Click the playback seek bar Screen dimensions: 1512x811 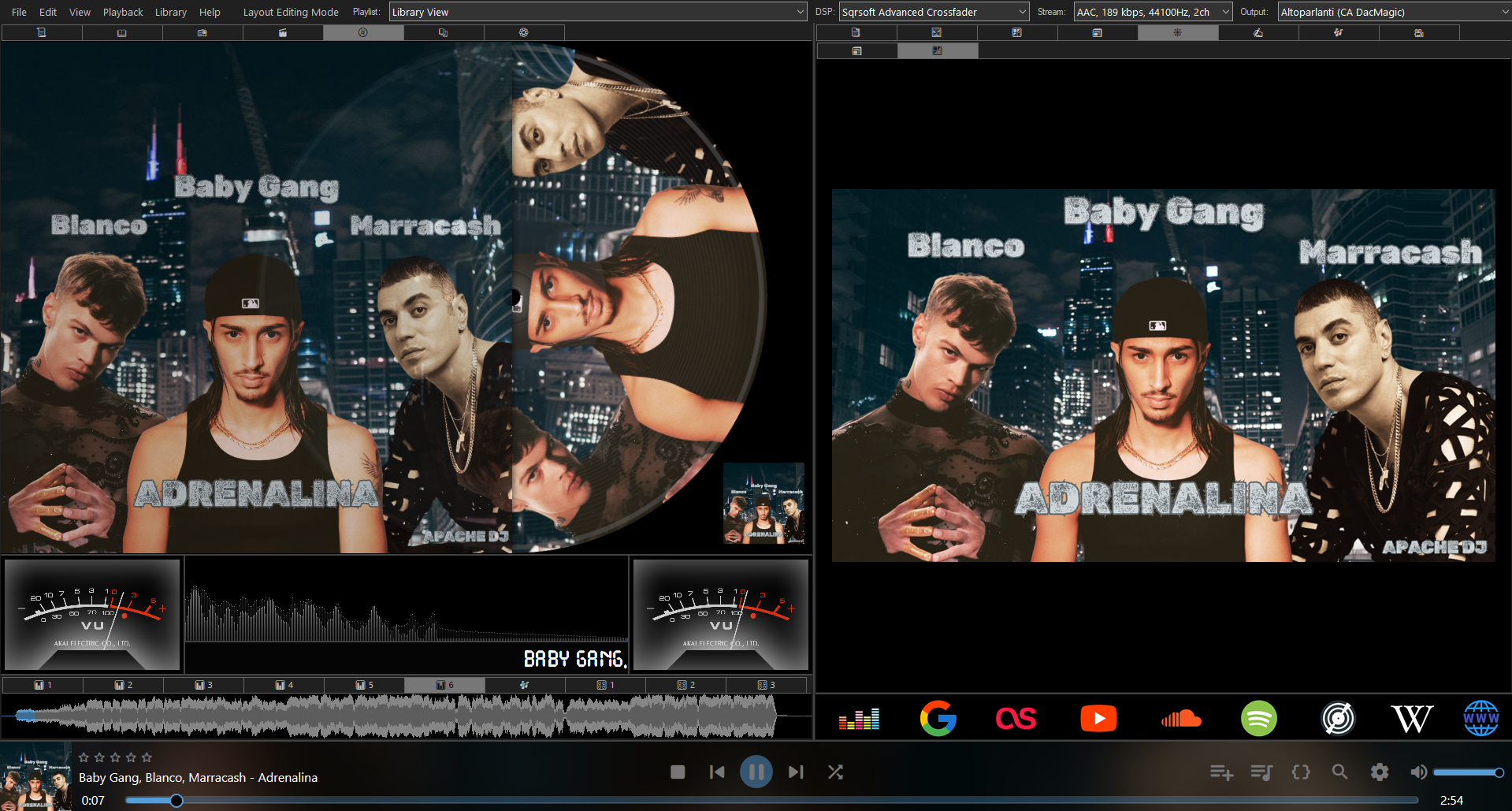pyautogui.click(x=772, y=801)
